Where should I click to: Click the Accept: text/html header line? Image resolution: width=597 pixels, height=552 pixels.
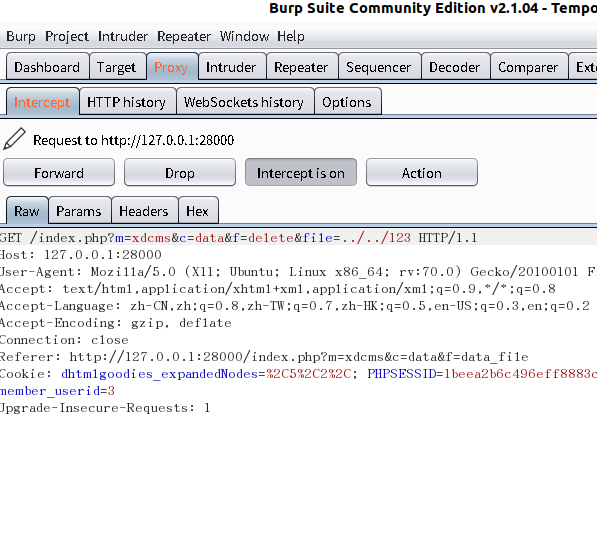278,289
